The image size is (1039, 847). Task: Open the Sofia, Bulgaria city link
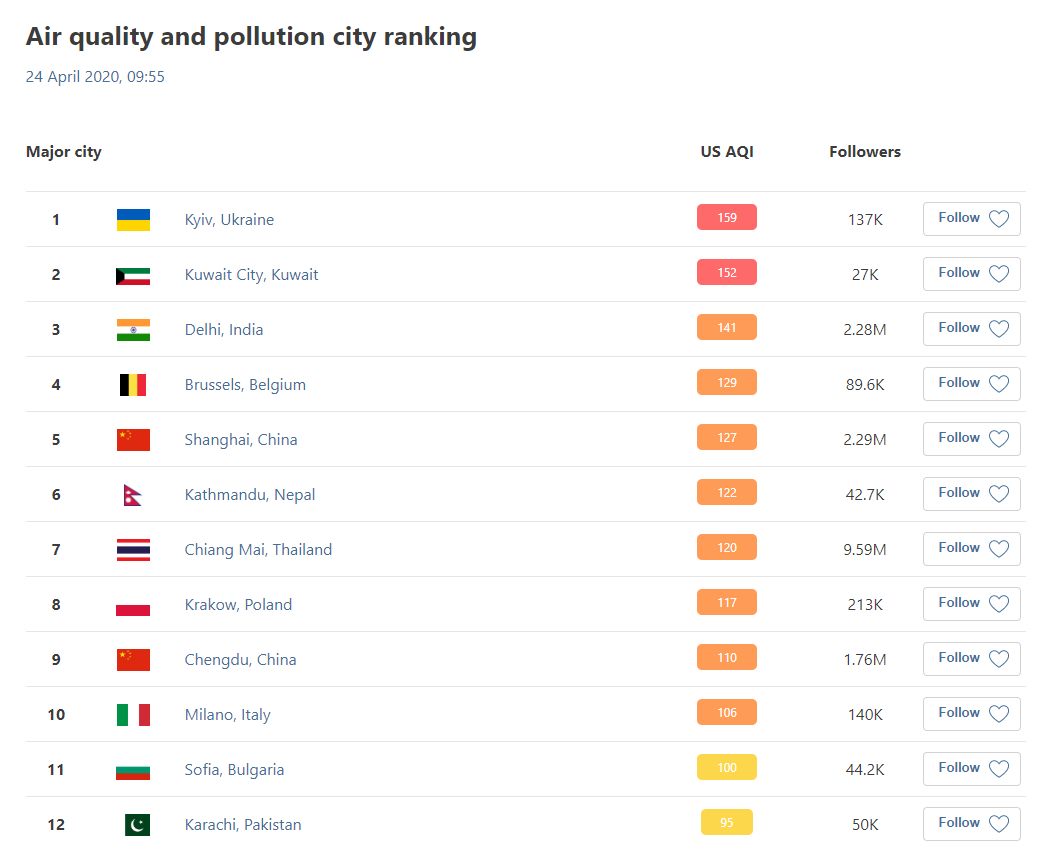pyautogui.click(x=234, y=770)
